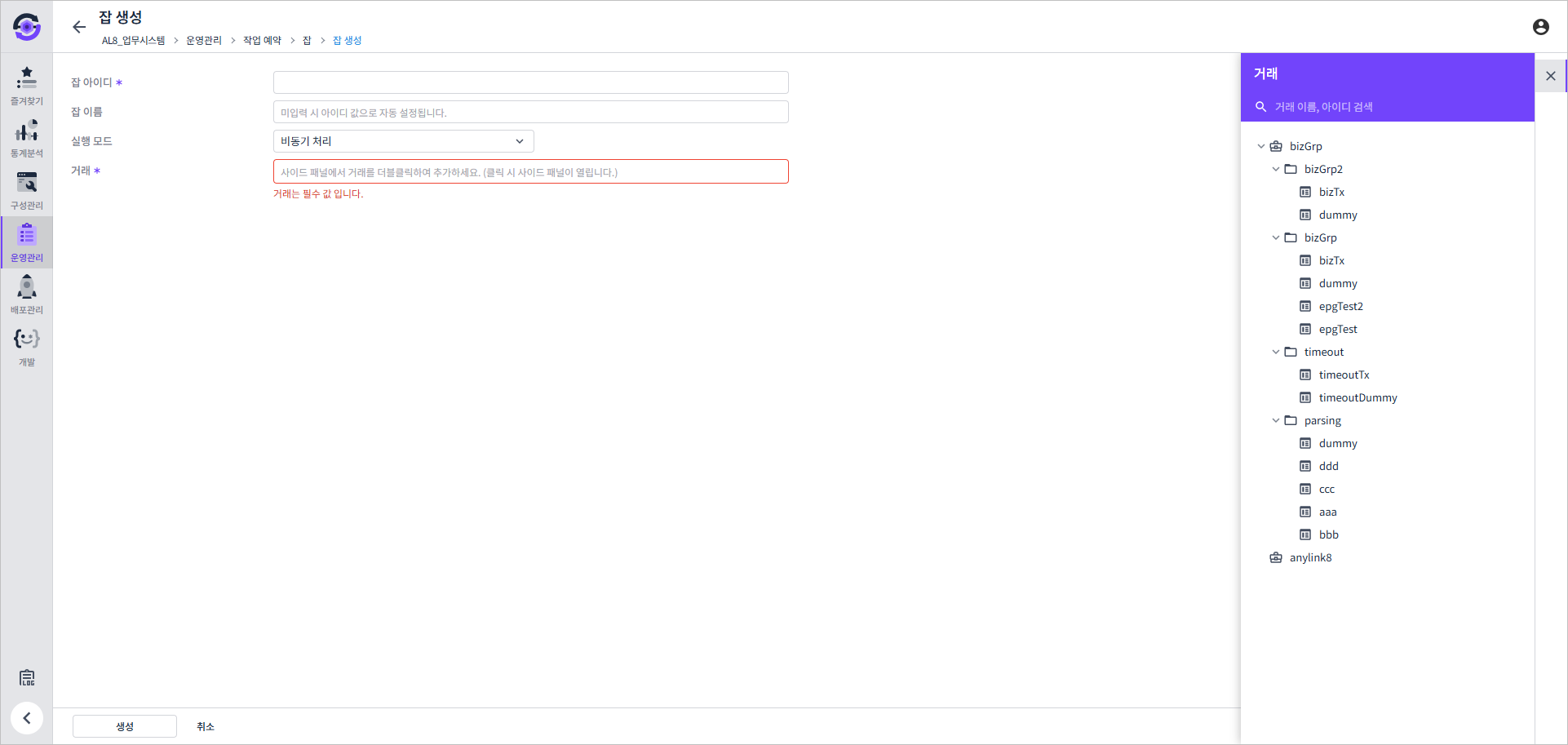Screen dimensions: 1568x745
Task: Open 운영관리 operations sidebar icon
Action: (x=27, y=242)
